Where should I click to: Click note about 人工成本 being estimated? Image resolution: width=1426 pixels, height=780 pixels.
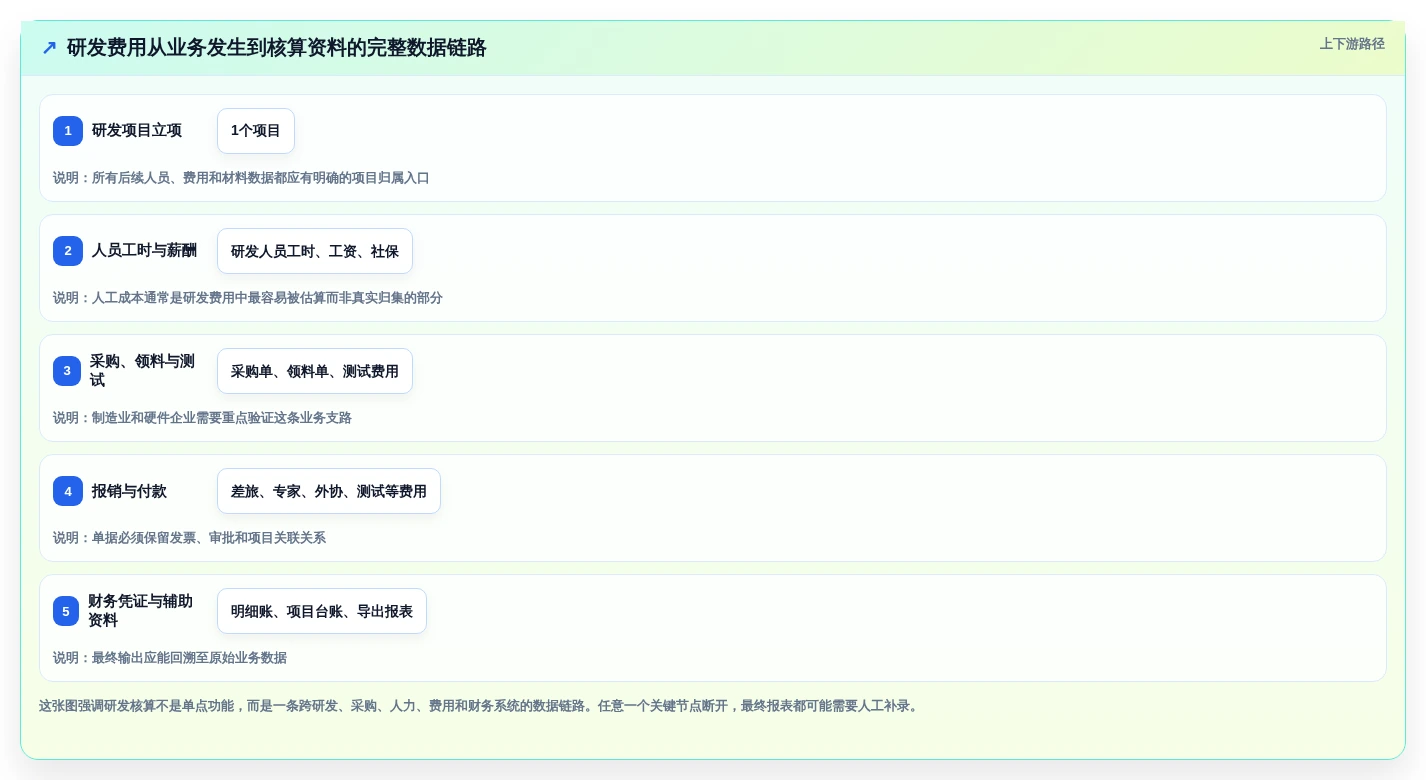(x=248, y=298)
